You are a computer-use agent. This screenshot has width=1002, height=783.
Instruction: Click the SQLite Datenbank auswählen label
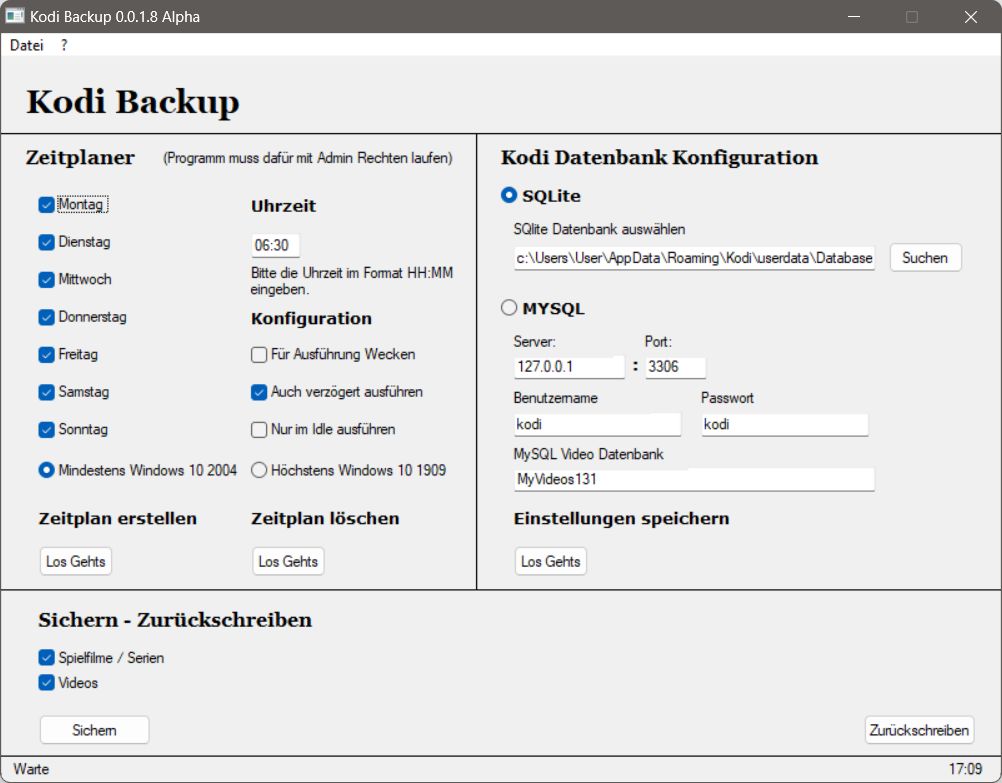599,229
